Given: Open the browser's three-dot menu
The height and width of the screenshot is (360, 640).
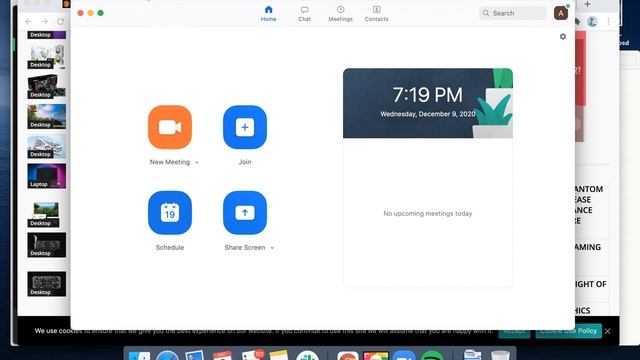Looking at the screenshot, I should coord(609,22).
